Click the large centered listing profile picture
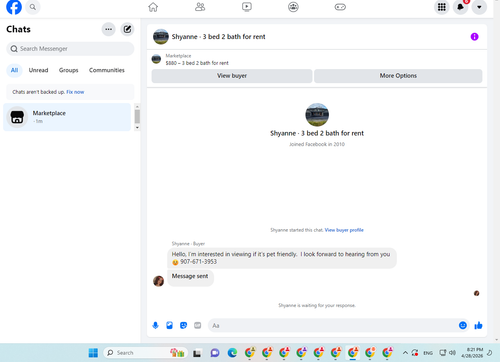 317,115
